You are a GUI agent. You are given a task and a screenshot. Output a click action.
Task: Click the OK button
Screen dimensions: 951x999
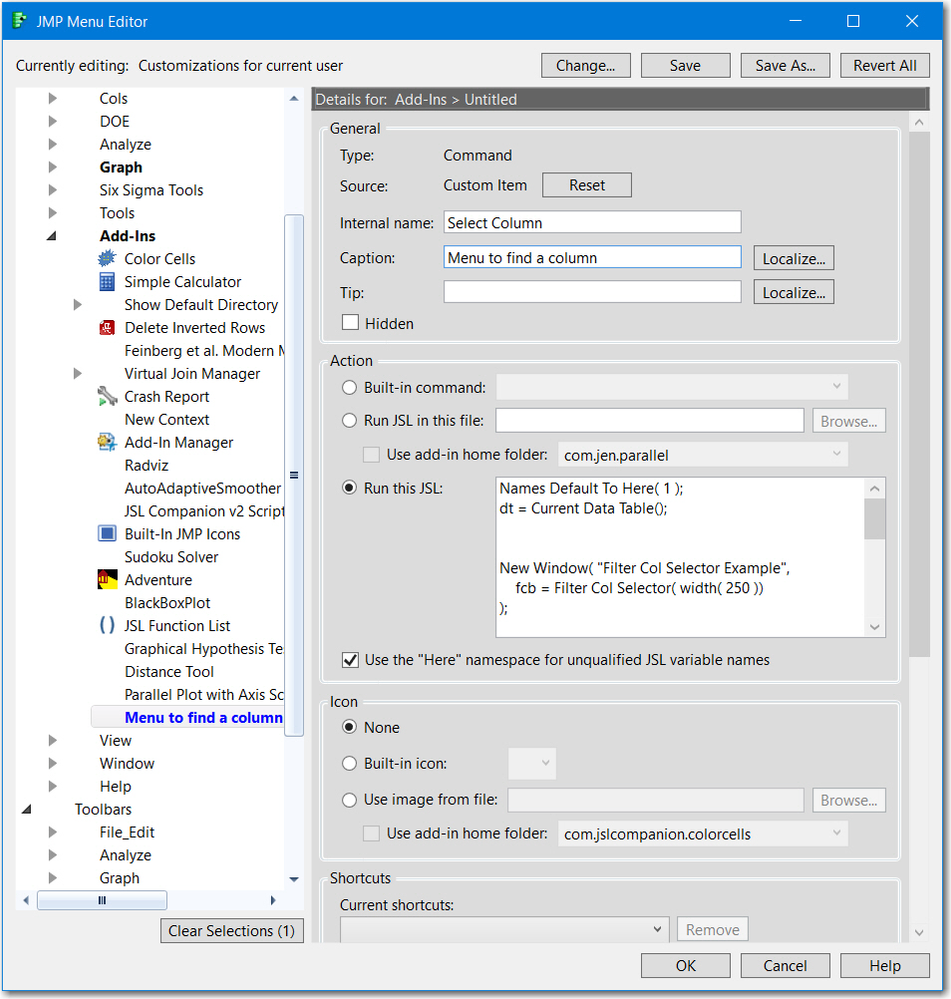[x=685, y=966]
